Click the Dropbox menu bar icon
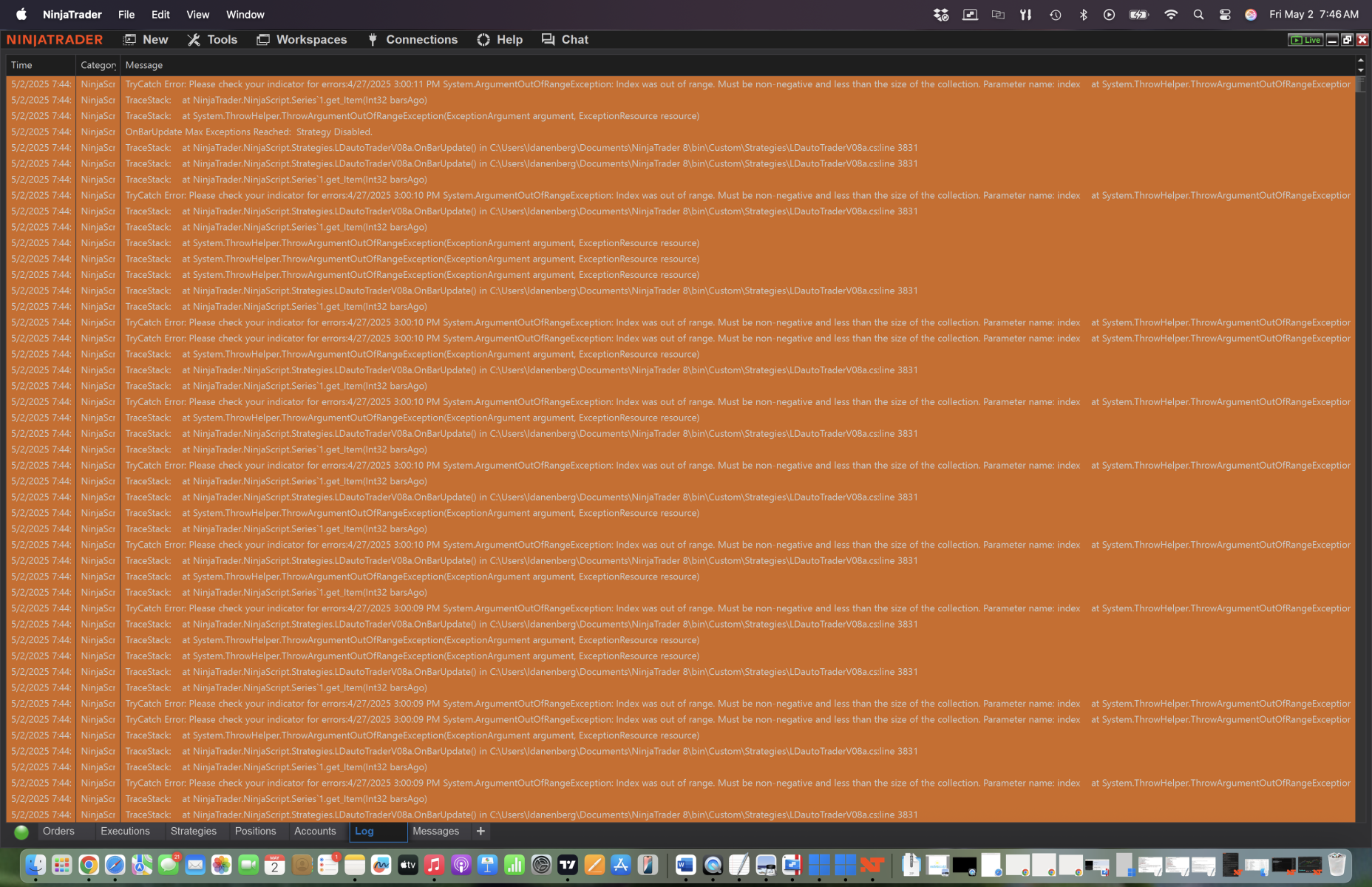 click(940, 14)
